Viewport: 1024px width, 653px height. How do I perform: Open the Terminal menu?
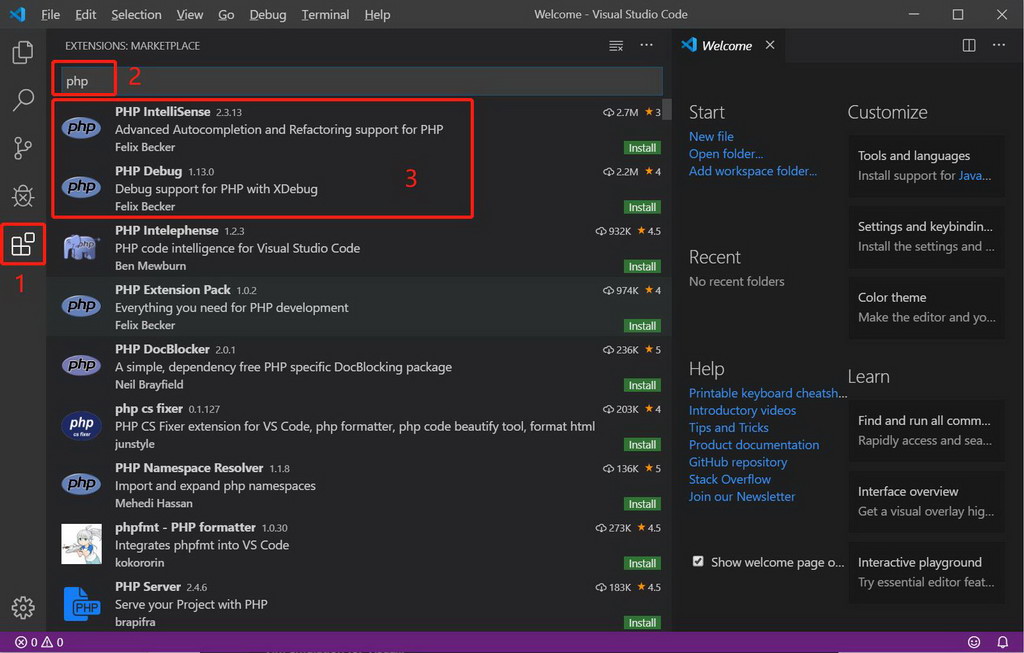tap(325, 14)
